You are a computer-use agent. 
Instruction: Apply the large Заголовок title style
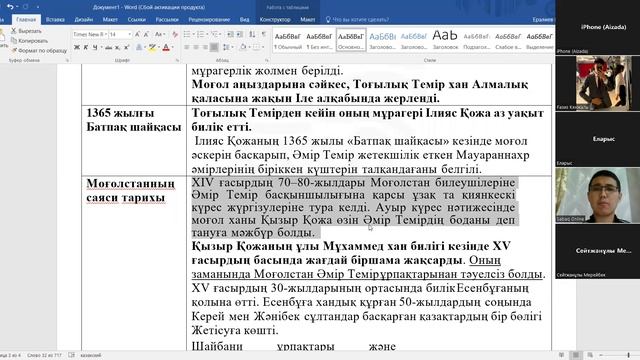point(445,40)
